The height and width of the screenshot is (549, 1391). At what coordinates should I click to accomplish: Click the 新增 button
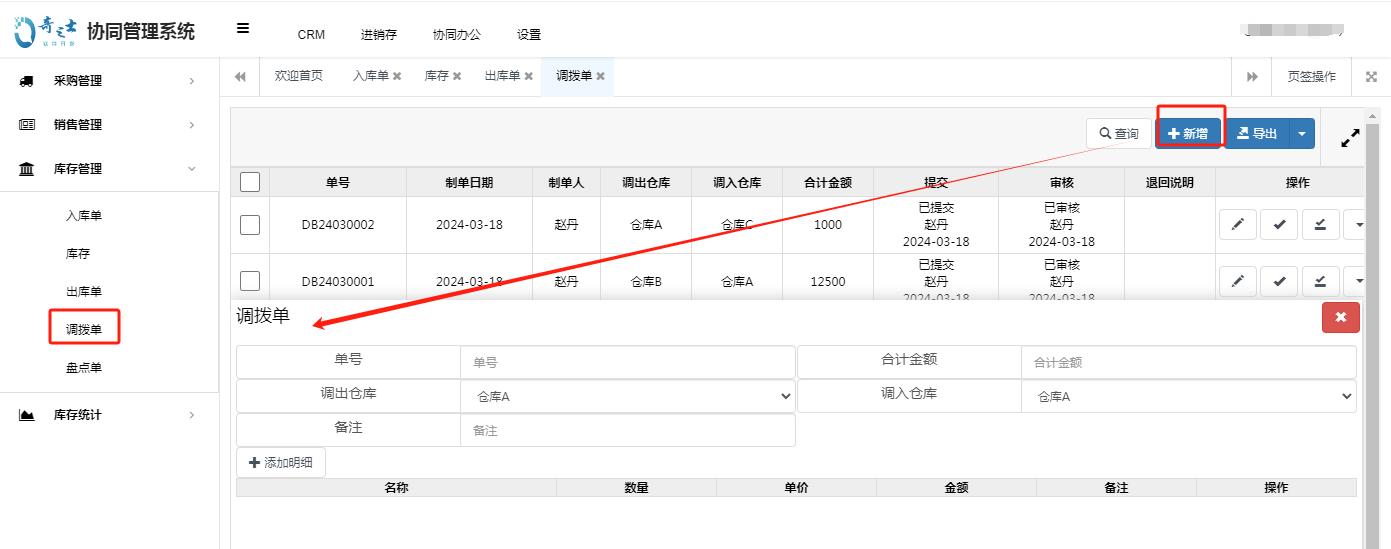[x=1188, y=134]
